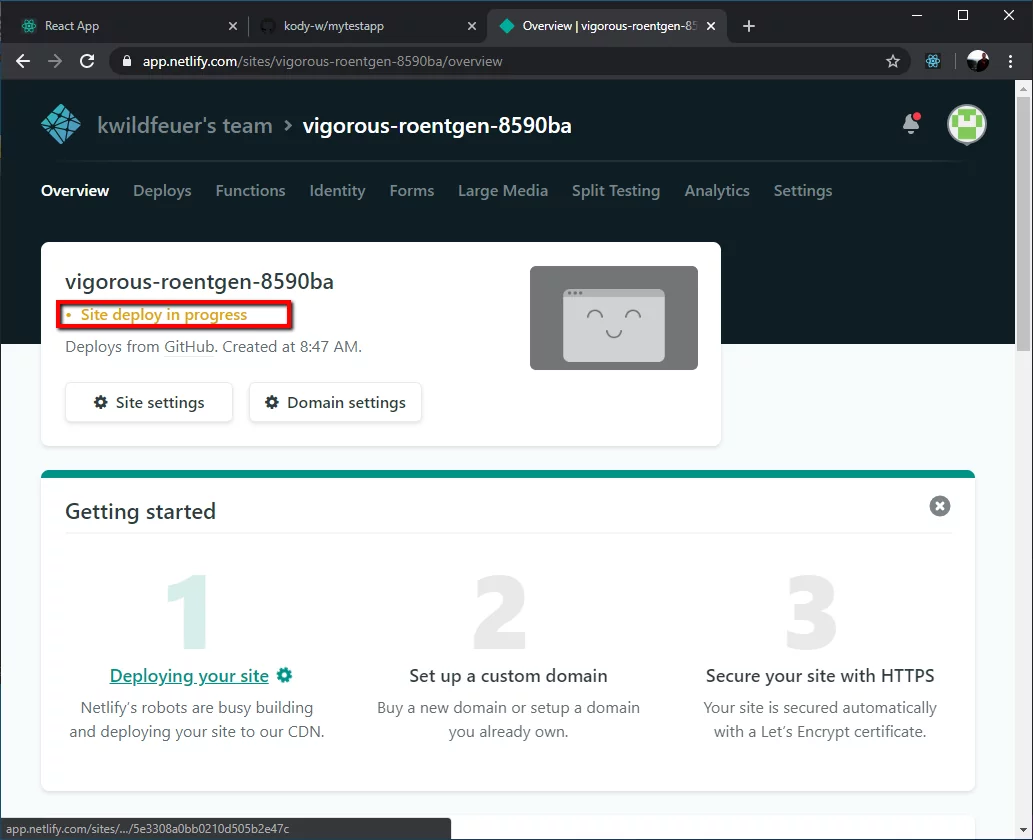Click the vigorous-roentgen-8590ba breadcrumb
Screen dimensions: 1033x840
click(437, 125)
